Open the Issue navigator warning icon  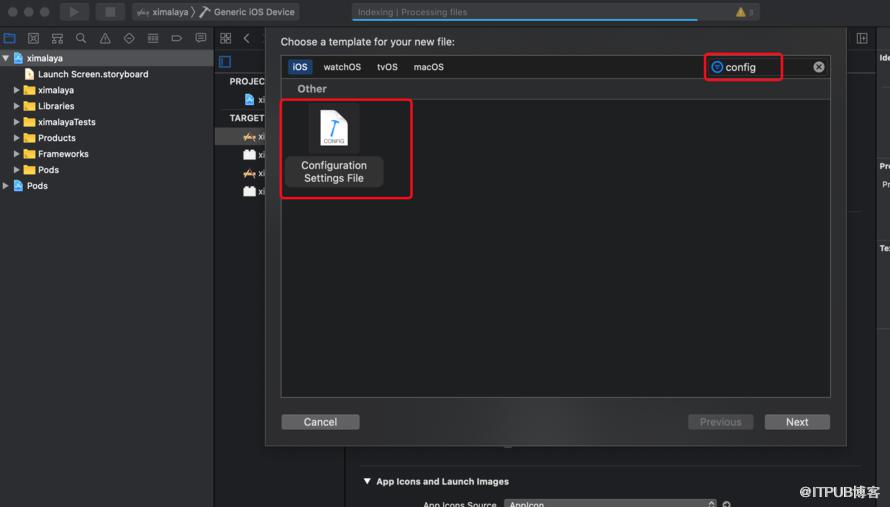click(105, 38)
